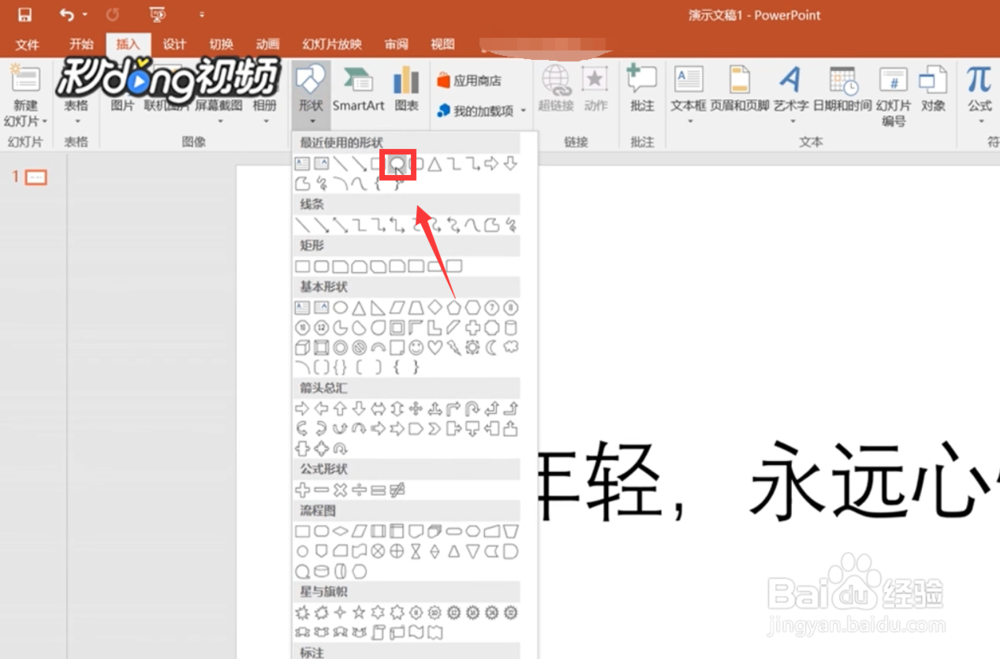The height and width of the screenshot is (659, 1000).
Task: Expand the undo history dropdown arrow
Action: tap(85, 14)
